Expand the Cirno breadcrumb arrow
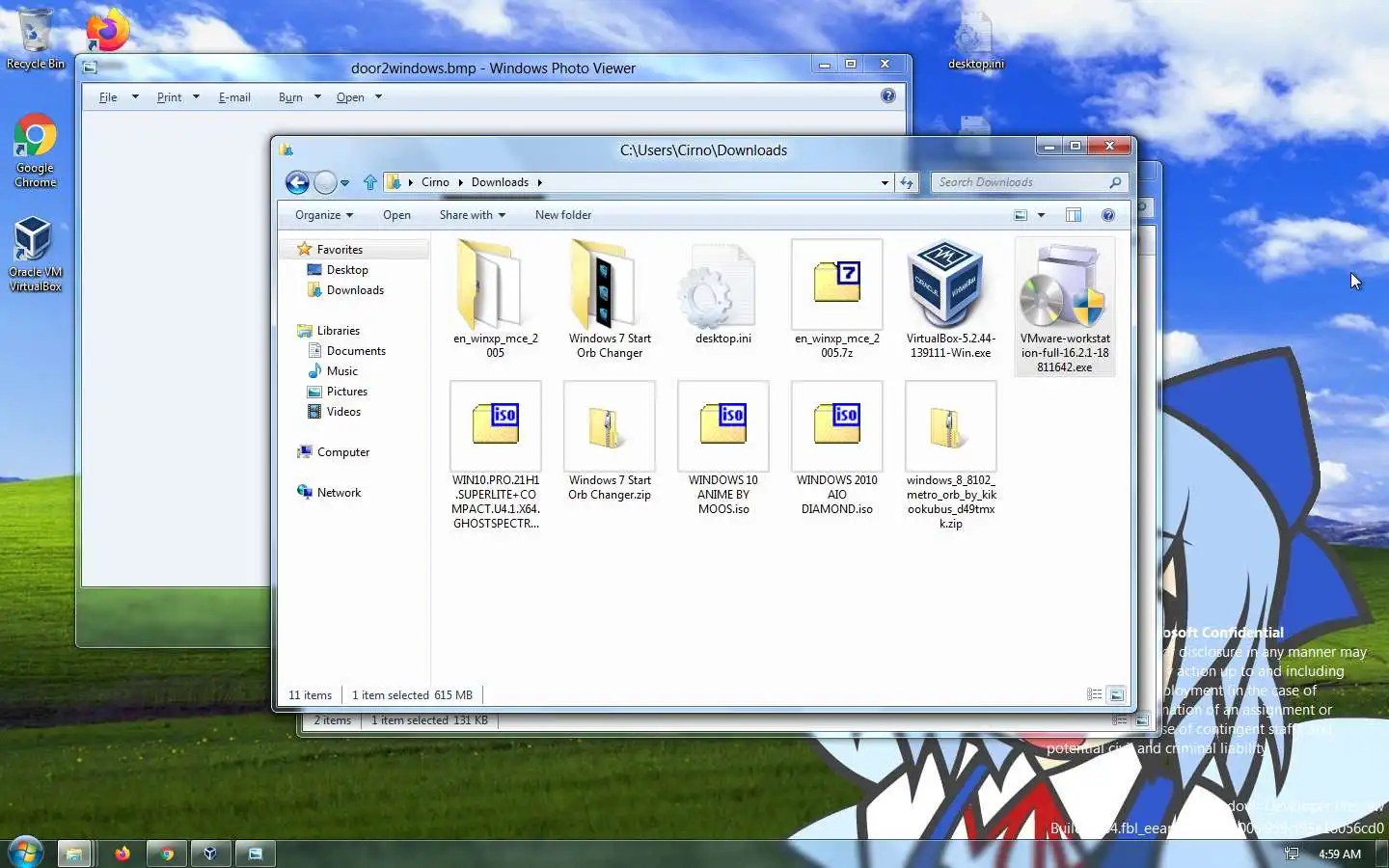Screen dimensions: 1389x868 (460, 182)
